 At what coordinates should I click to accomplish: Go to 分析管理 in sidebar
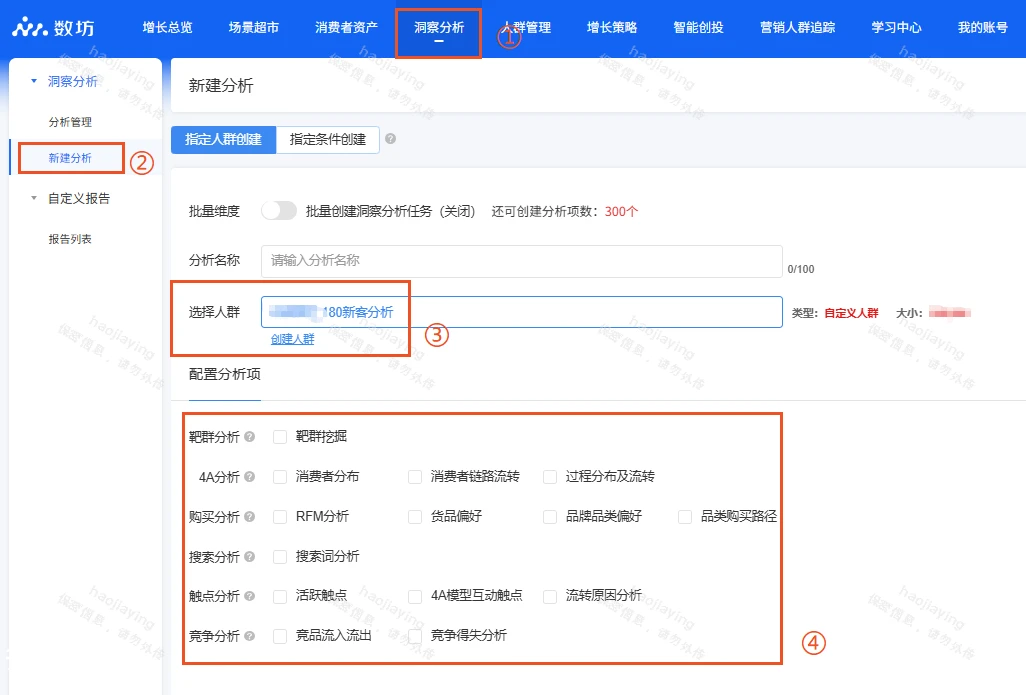[70, 122]
